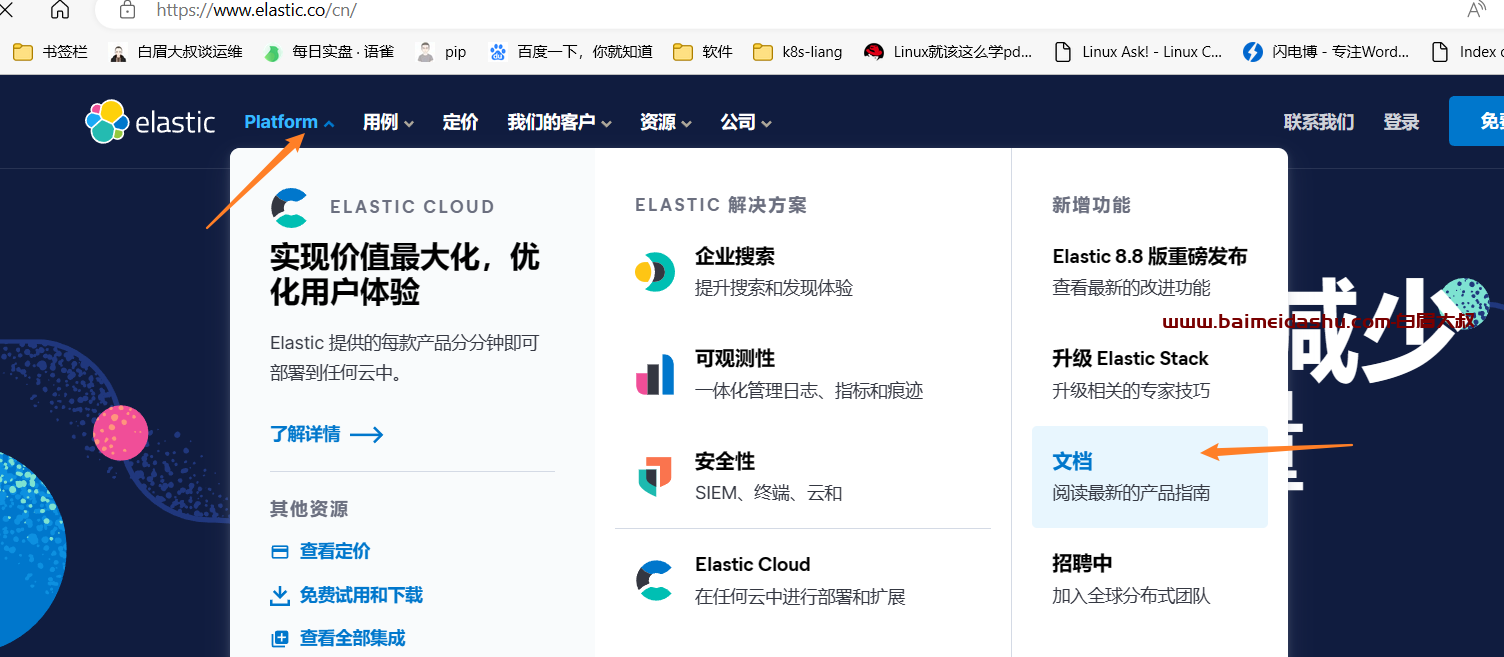Viewport: 1504px width, 657px height.
Task: Open the 闪电博 bookmark
Action: click(1326, 52)
